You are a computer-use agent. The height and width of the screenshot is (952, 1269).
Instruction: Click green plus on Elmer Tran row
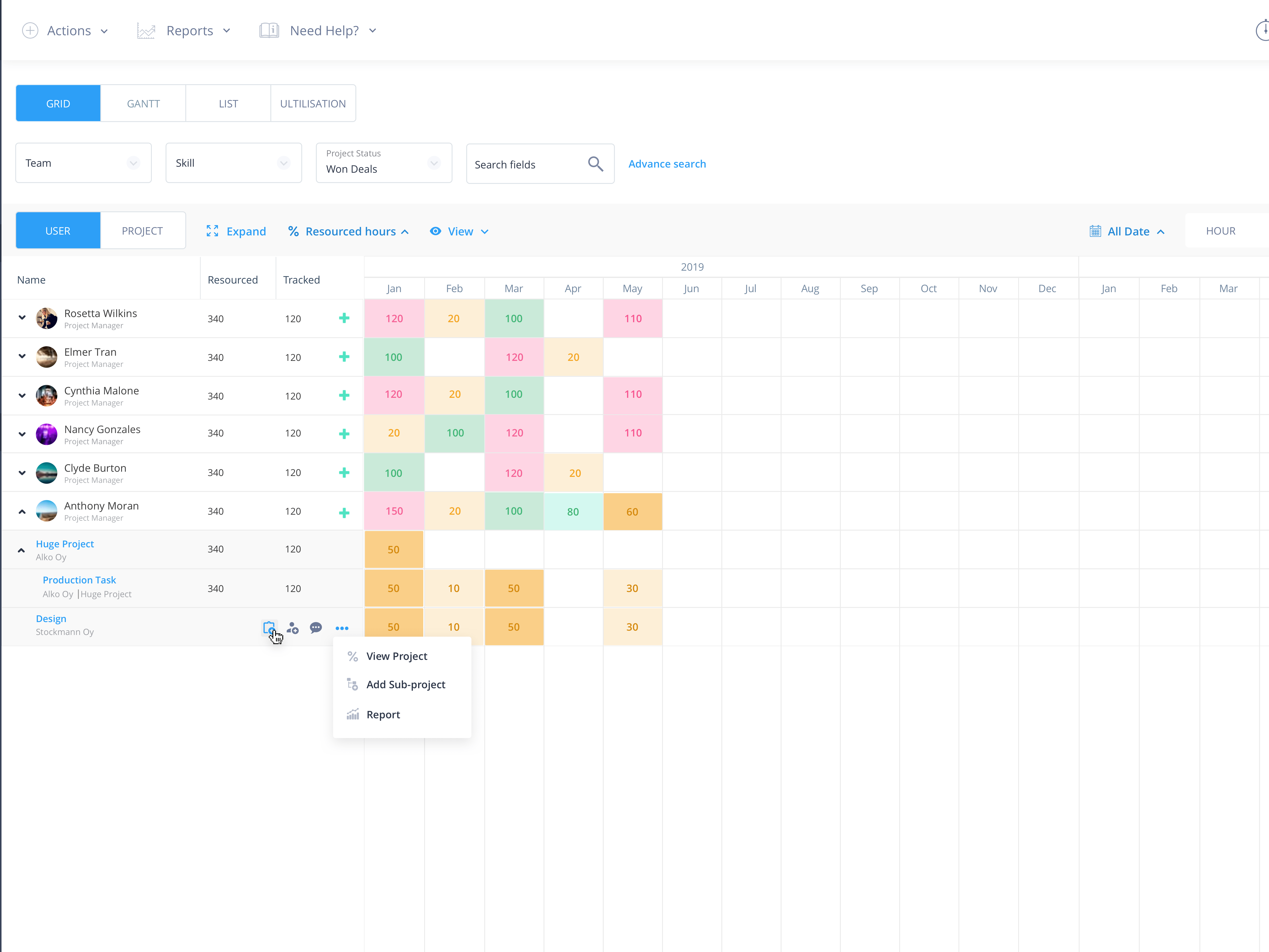pyautogui.click(x=344, y=357)
